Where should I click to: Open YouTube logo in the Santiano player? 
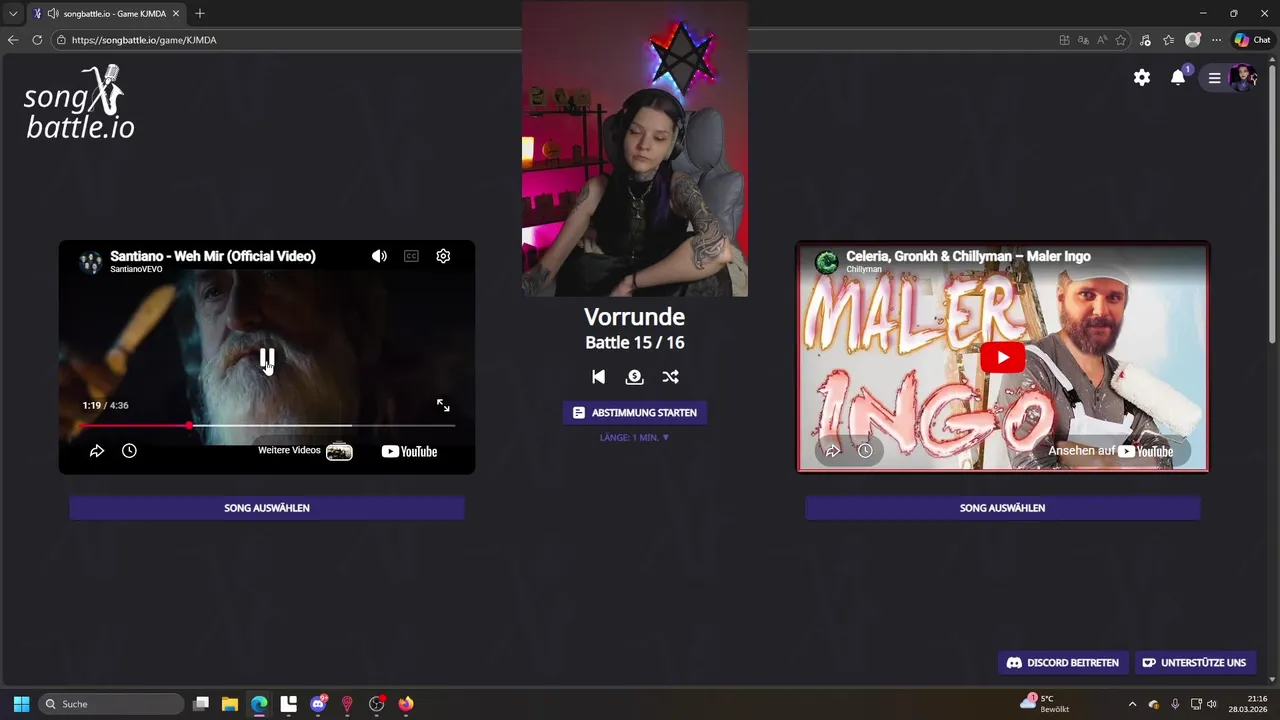(409, 451)
